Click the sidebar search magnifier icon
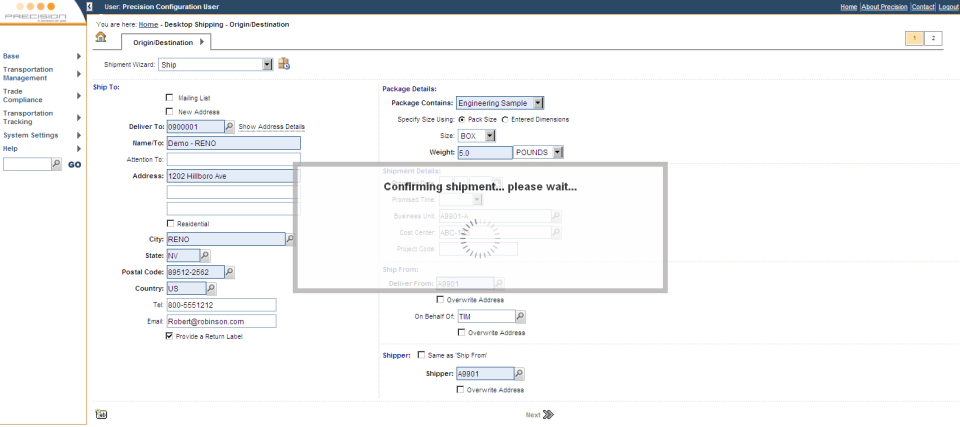The height and width of the screenshot is (427, 960). point(56,164)
